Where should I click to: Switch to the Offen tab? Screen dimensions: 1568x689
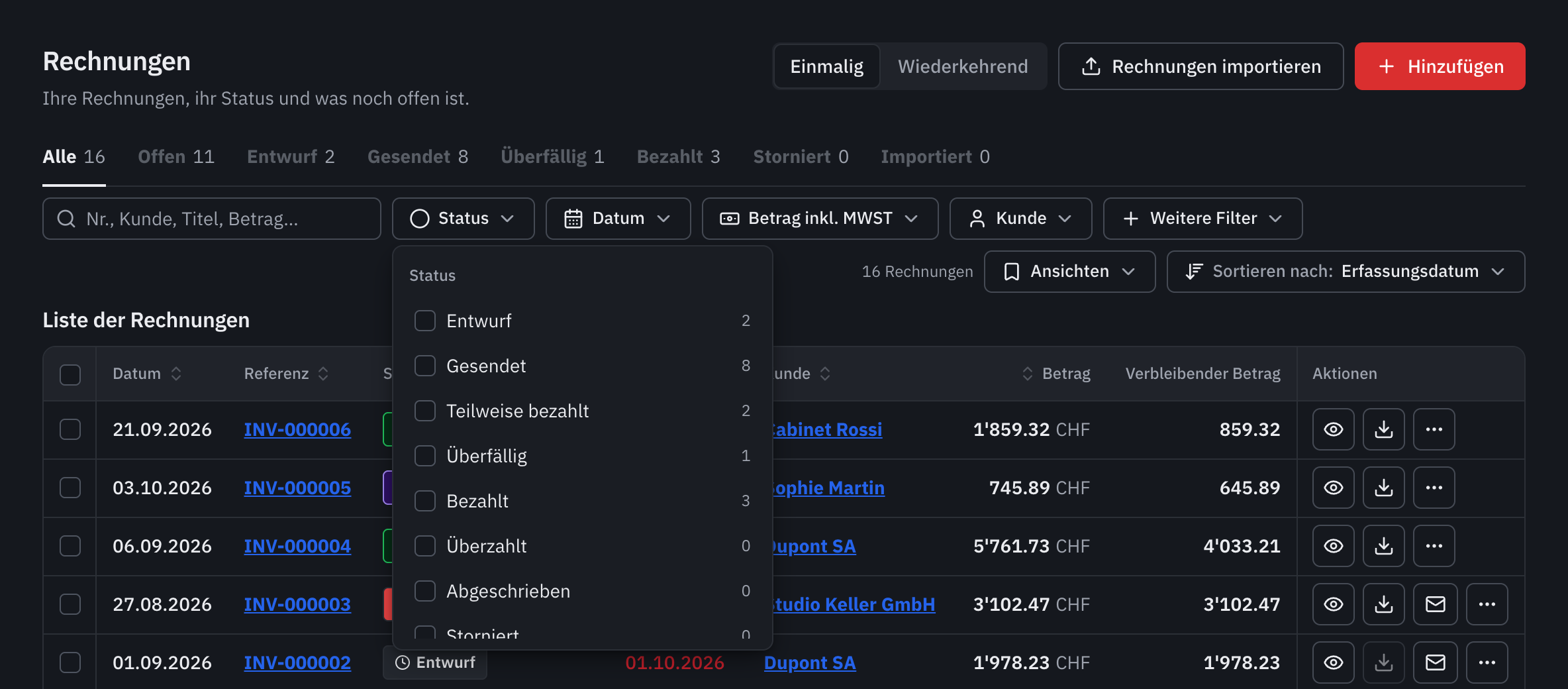click(x=176, y=157)
